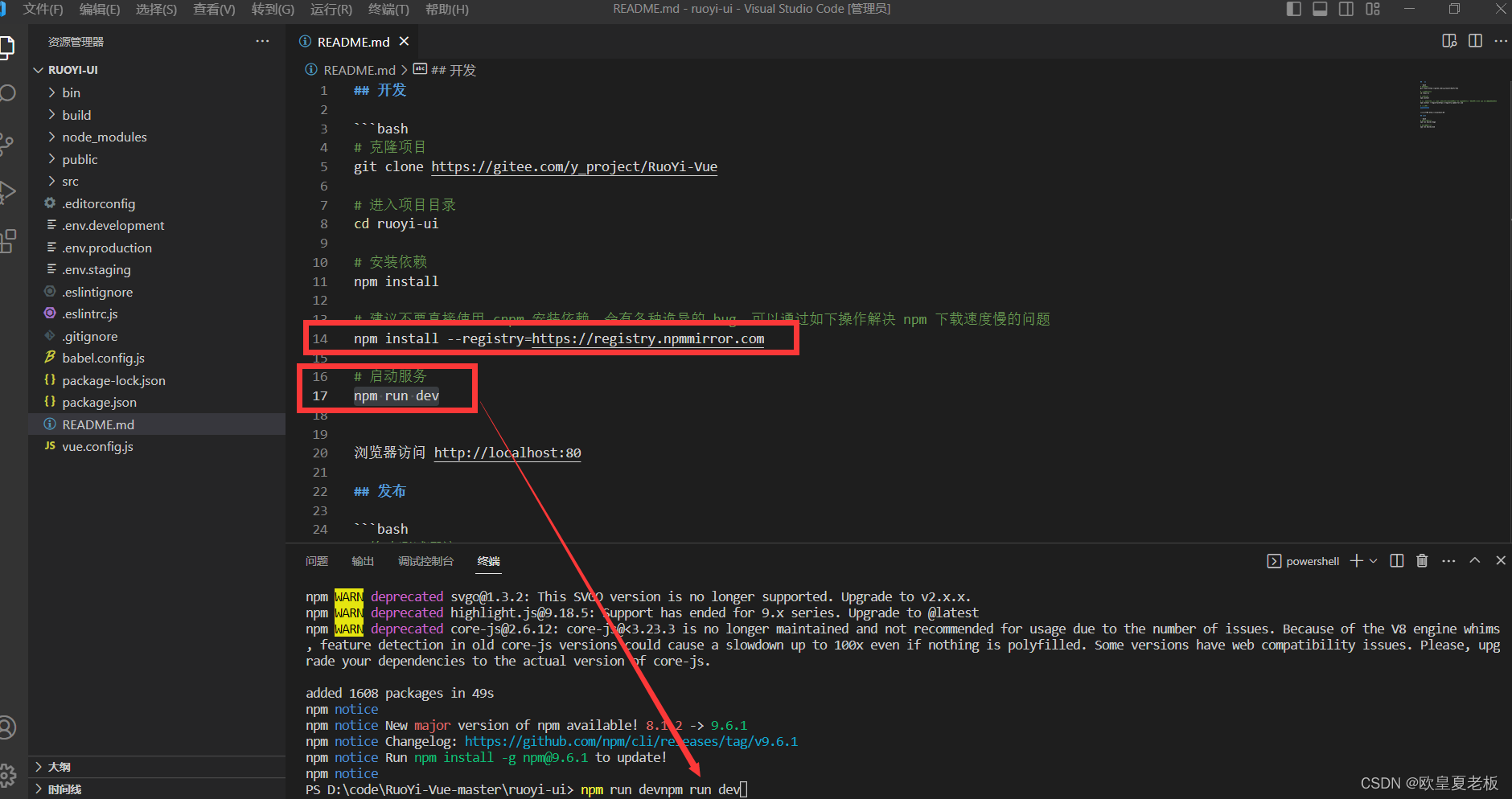Expand the public folder
This screenshot has height=799, width=1512.
coord(157,159)
